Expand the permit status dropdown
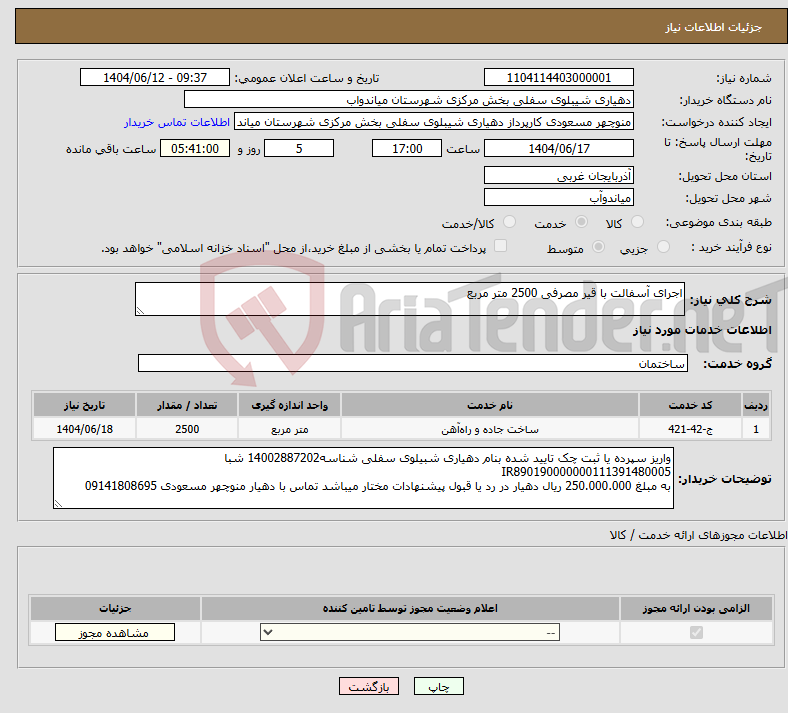 click(x=409, y=632)
